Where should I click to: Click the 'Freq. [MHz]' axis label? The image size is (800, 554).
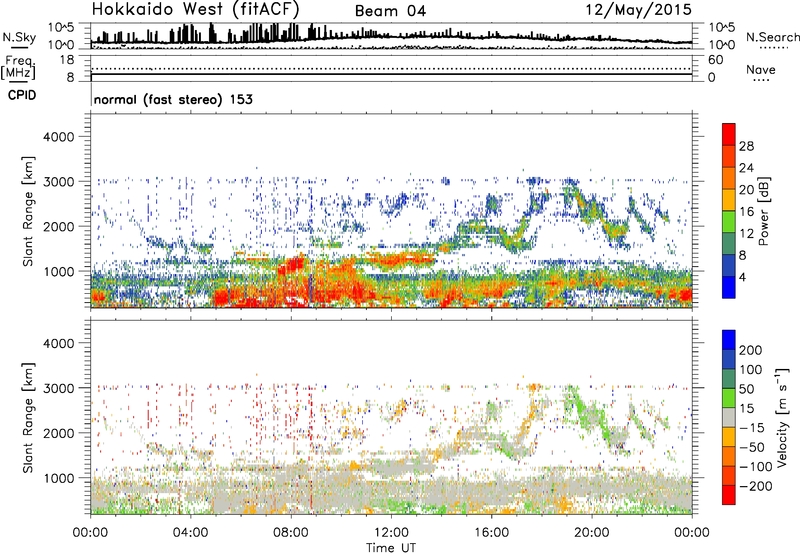pyautogui.click(x=20, y=67)
